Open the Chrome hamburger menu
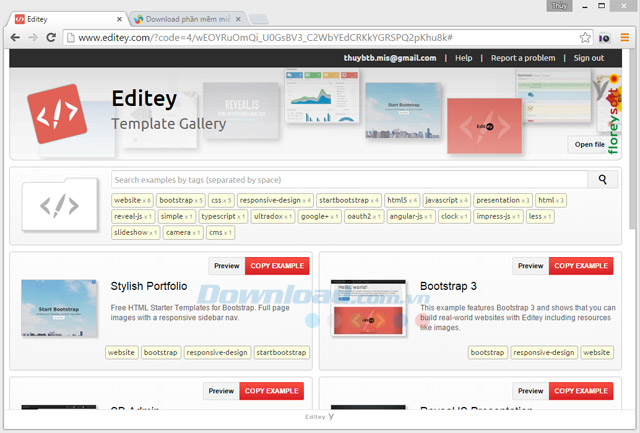Image resolution: width=640 pixels, height=433 pixels. click(x=624, y=38)
